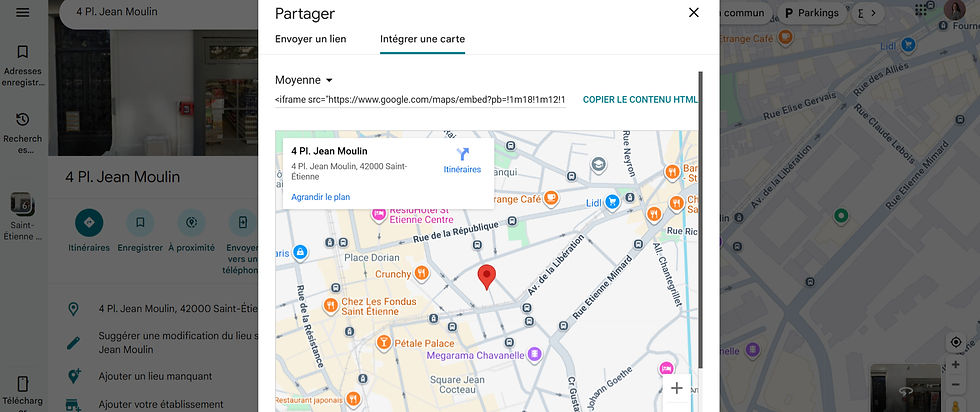Switch to Envoyer un lien tab
Image resolution: width=980 pixels, height=412 pixels.
[x=311, y=39]
